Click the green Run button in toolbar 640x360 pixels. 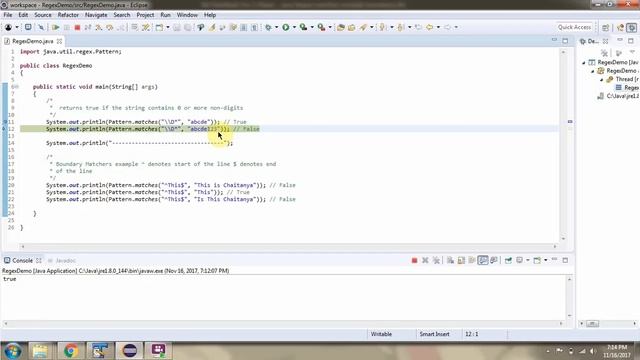pyautogui.click(x=286, y=27)
